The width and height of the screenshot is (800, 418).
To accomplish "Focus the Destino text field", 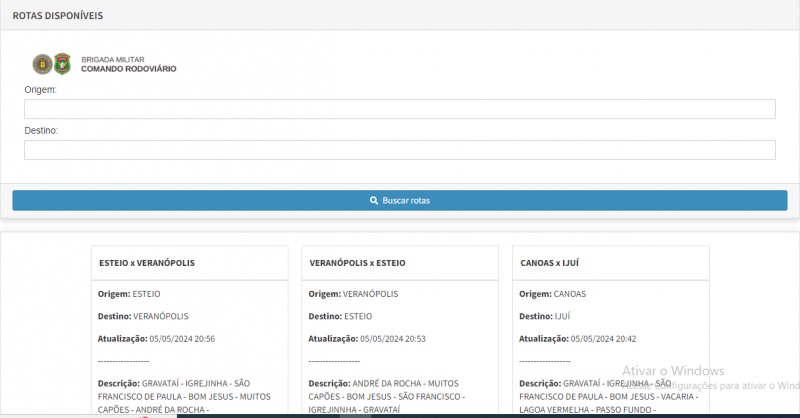I will 399,150.
